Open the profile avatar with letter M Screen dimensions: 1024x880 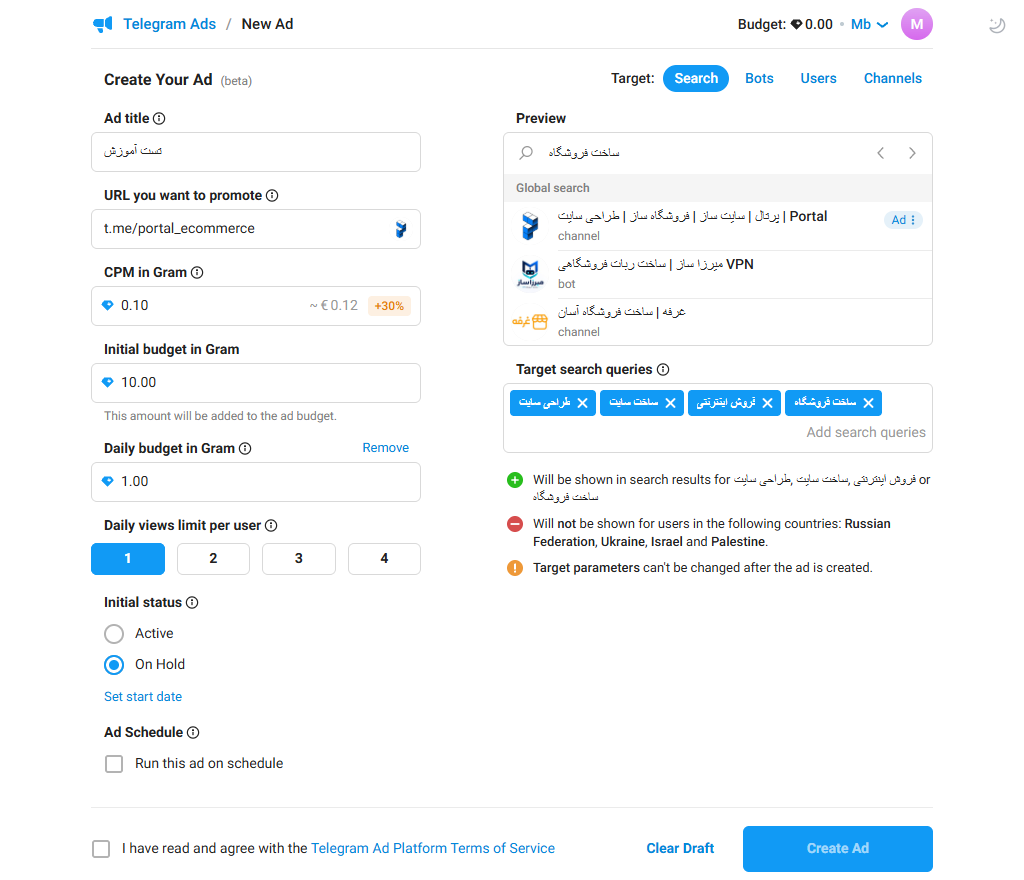(916, 24)
